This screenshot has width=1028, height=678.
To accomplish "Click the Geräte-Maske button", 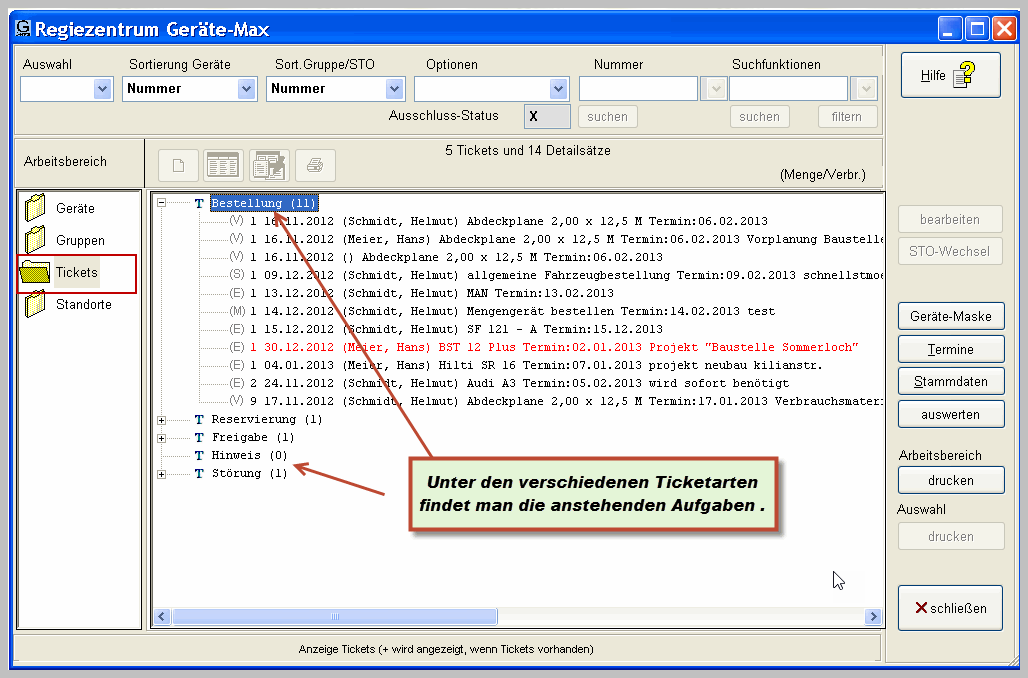I will 950,317.
